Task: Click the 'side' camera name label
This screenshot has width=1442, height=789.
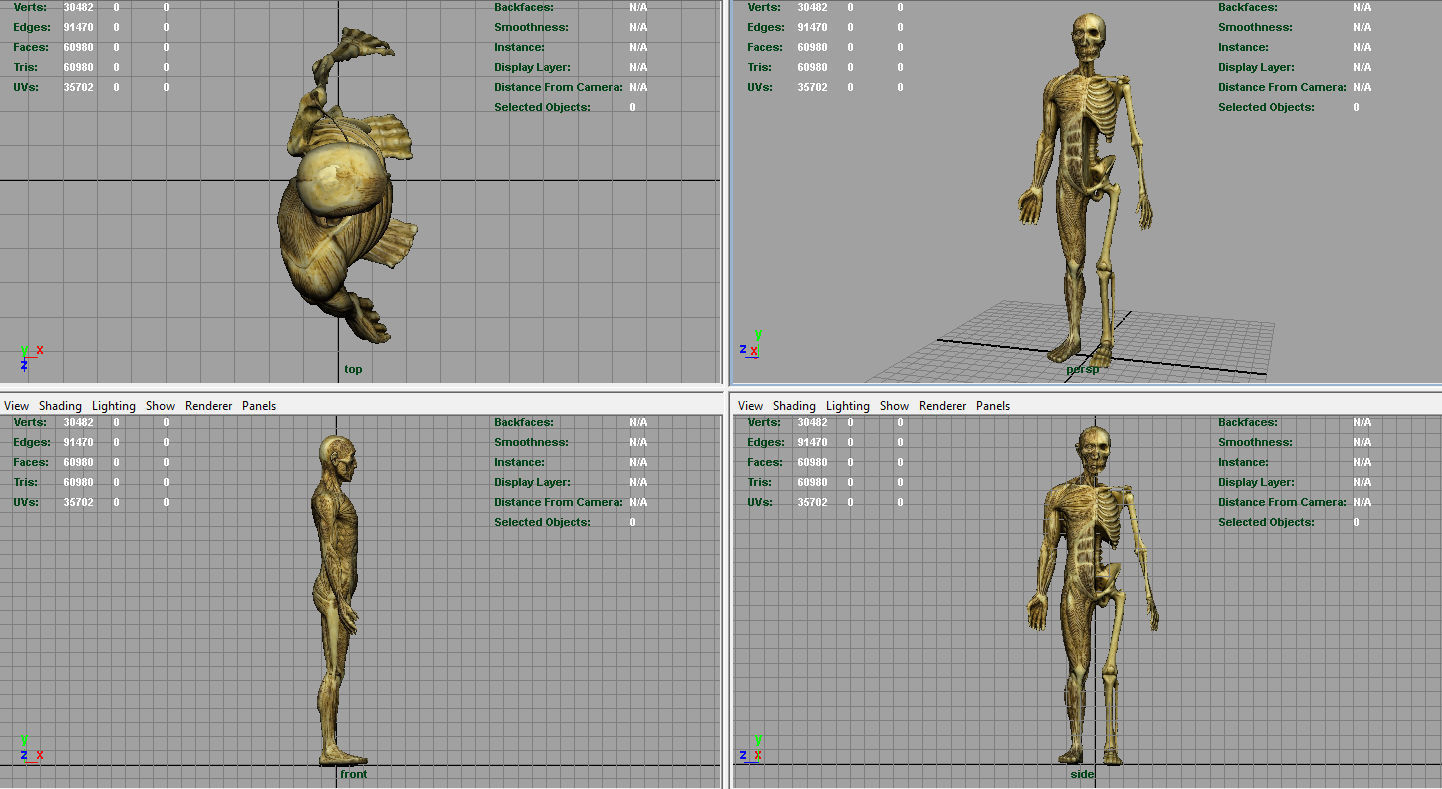Action: [1082, 774]
